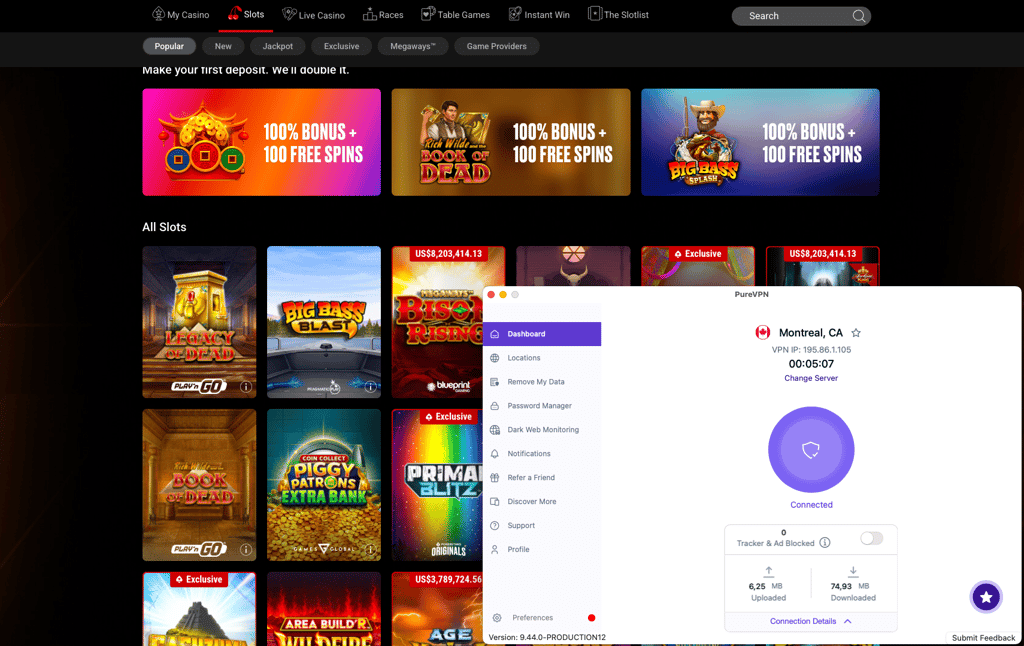Click the casino Search field
This screenshot has width=1024, height=646.
pos(801,16)
